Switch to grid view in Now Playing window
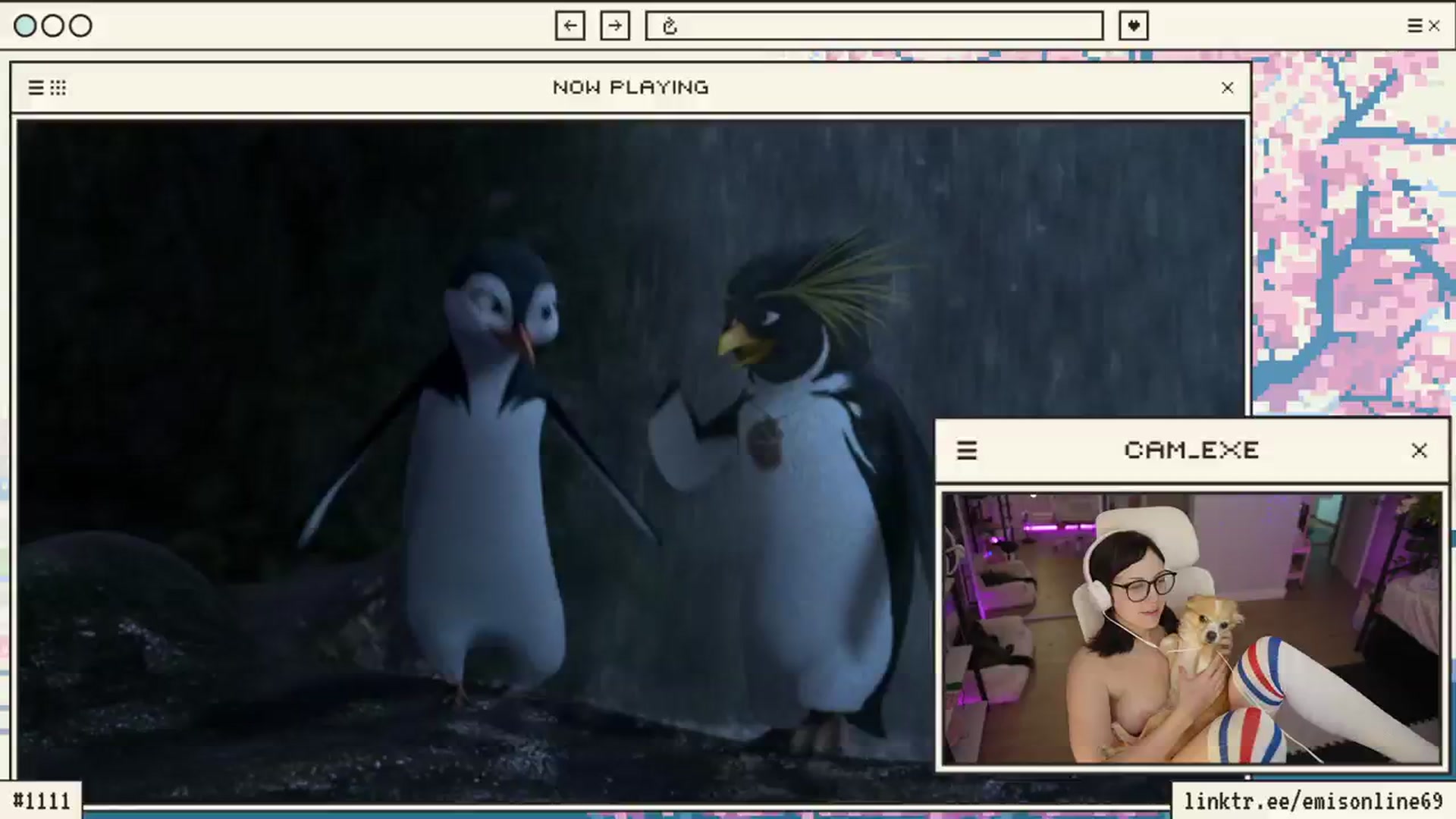 tap(58, 88)
